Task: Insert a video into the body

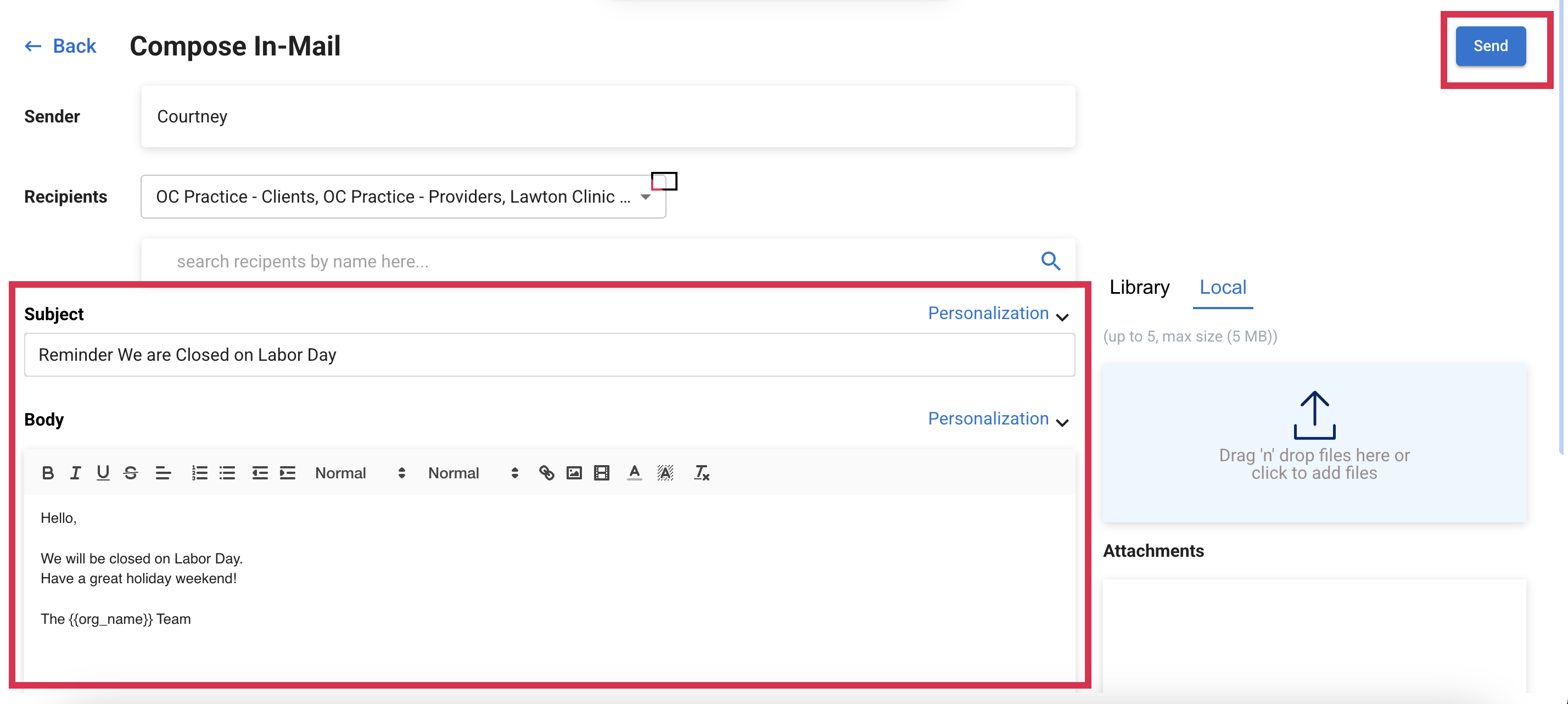Action: [x=601, y=473]
